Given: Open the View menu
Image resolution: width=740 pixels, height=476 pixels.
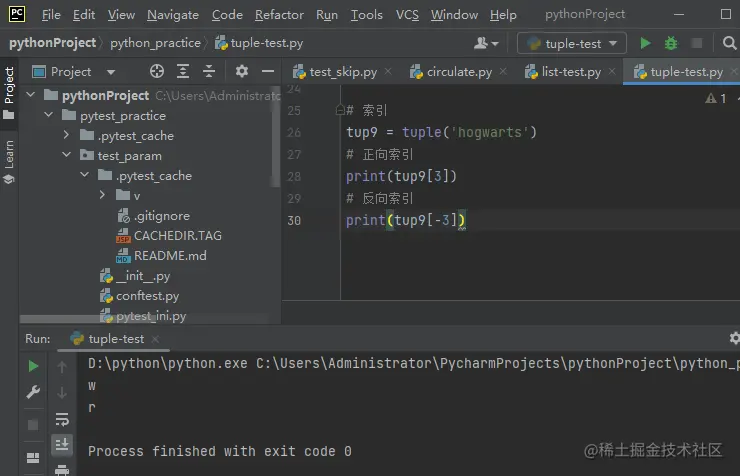Looking at the screenshot, I should click(x=121, y=15).
